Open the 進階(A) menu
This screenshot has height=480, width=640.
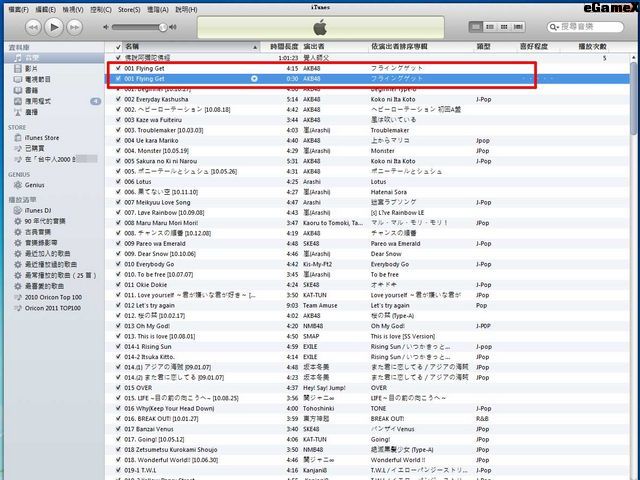[157, 9]
